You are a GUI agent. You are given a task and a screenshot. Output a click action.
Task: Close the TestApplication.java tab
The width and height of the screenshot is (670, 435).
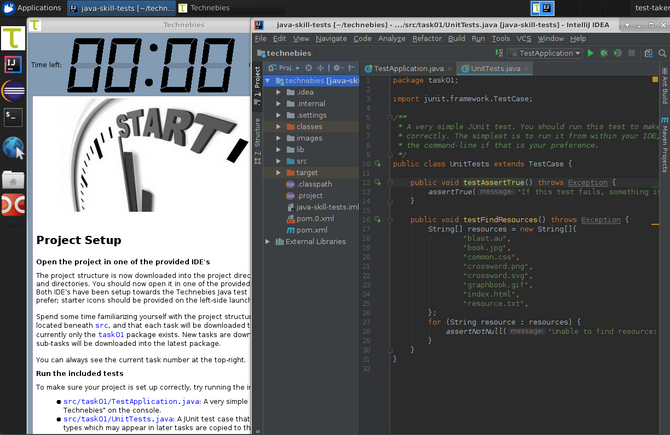[450, 68]
